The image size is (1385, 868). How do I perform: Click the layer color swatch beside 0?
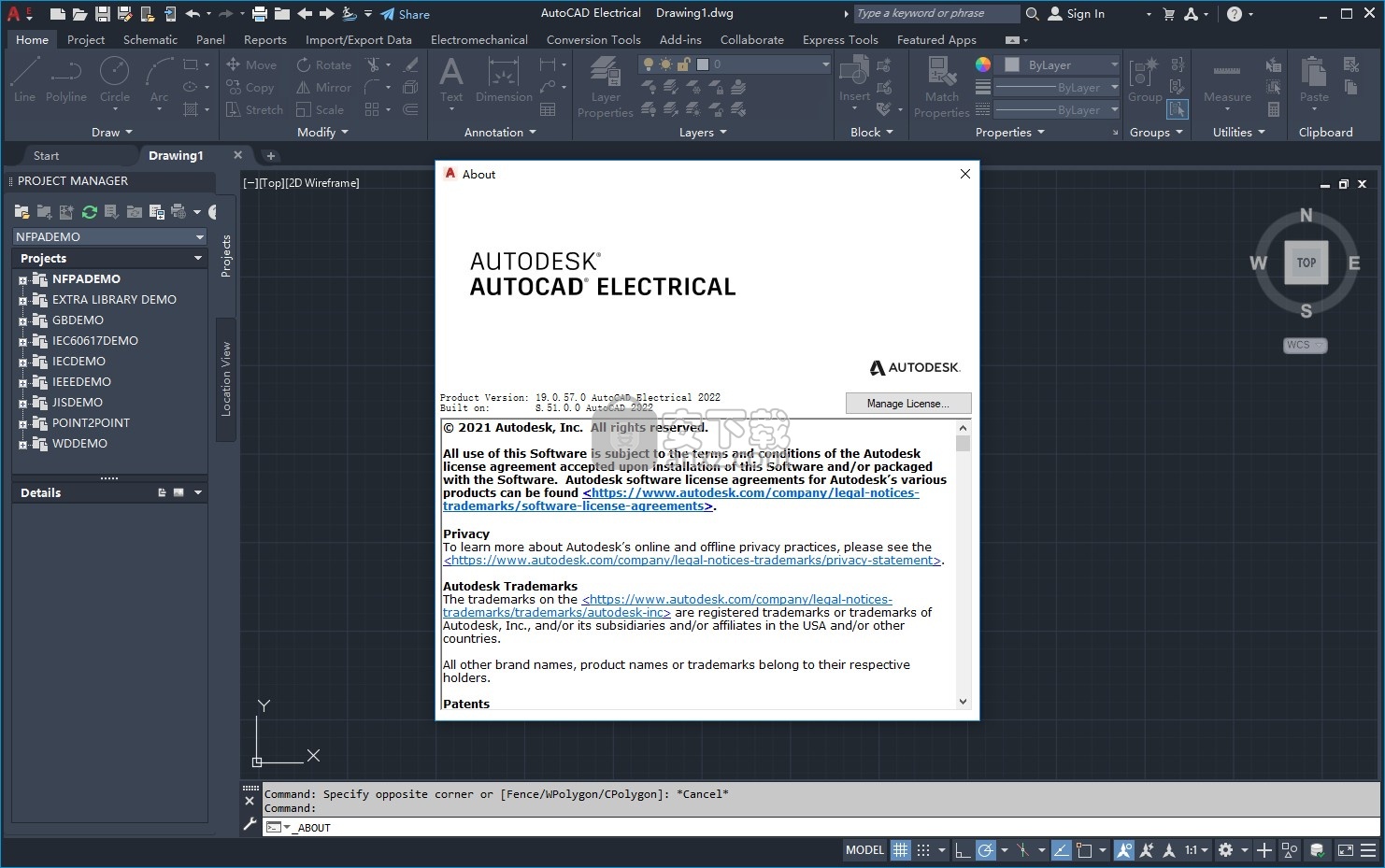(703, 64)
